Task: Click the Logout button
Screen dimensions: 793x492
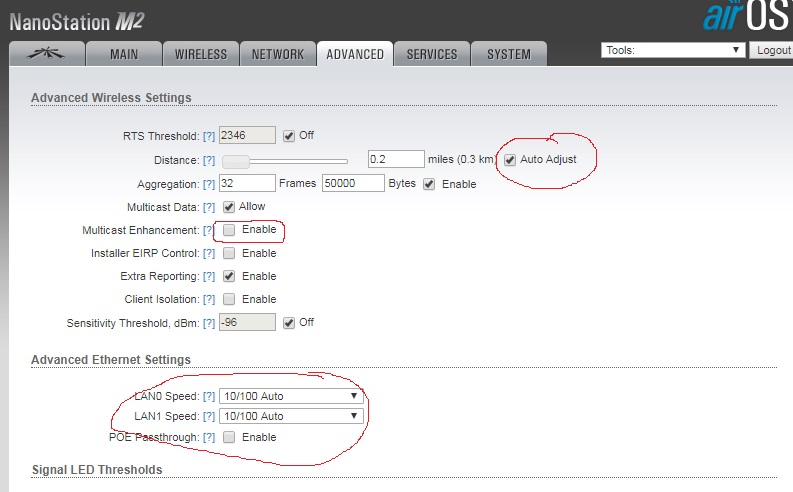Action: coord(772,50)
